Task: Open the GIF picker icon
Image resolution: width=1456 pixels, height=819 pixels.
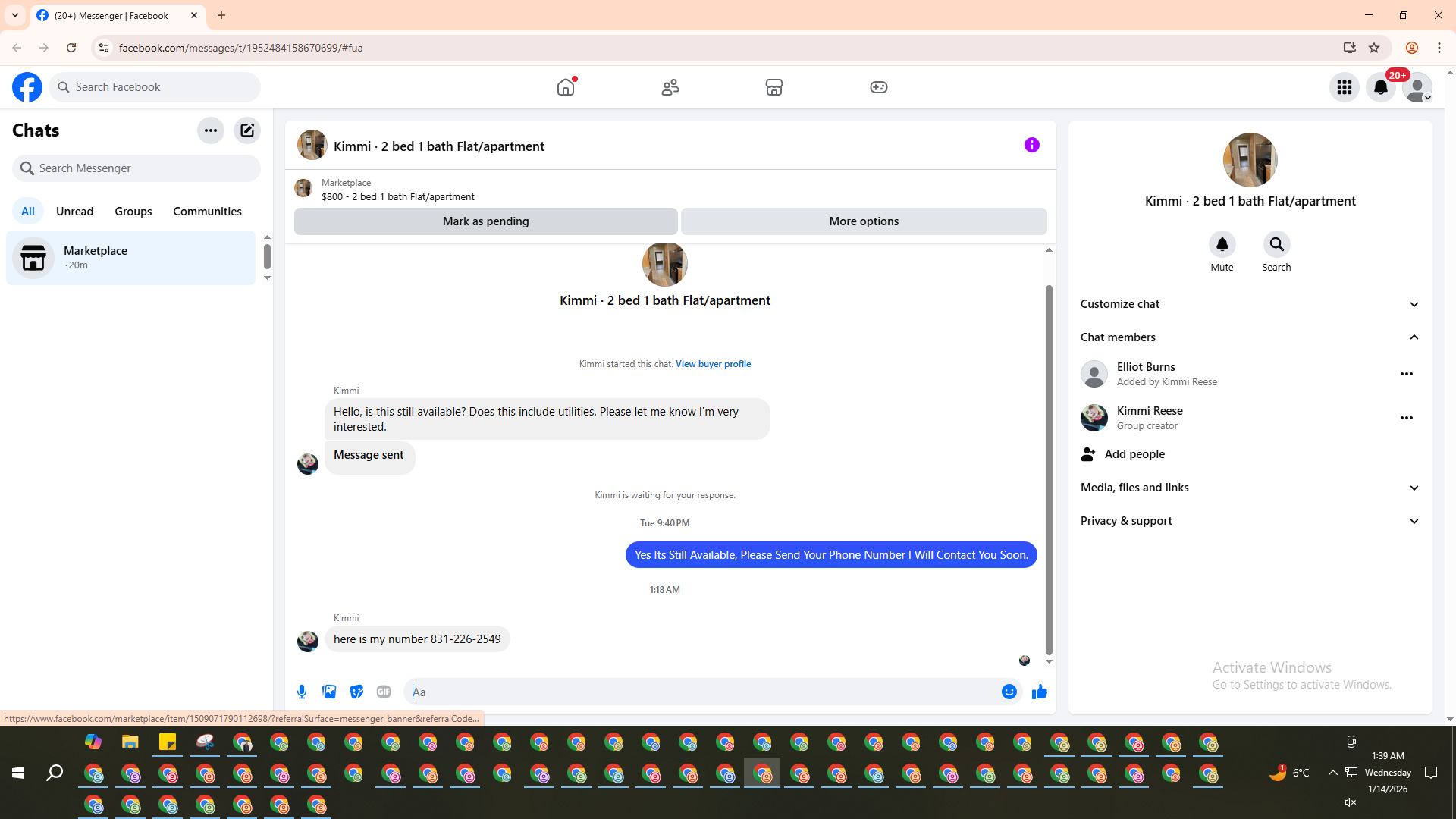Action: (384, 692)
